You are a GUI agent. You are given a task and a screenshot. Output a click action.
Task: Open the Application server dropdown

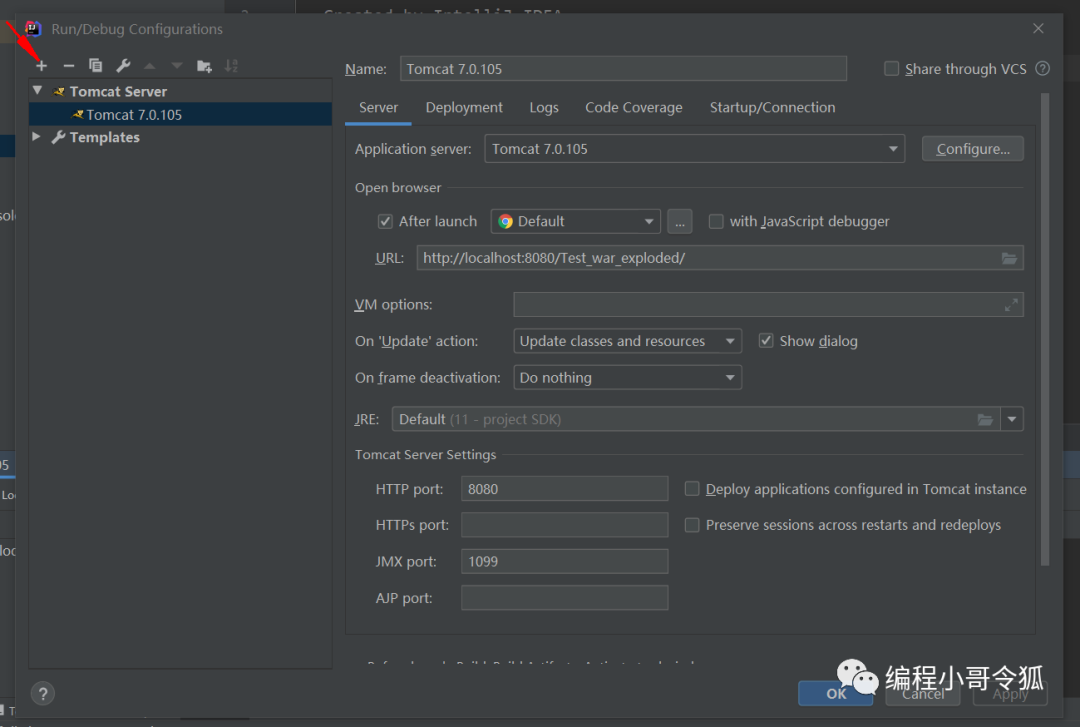694,149
